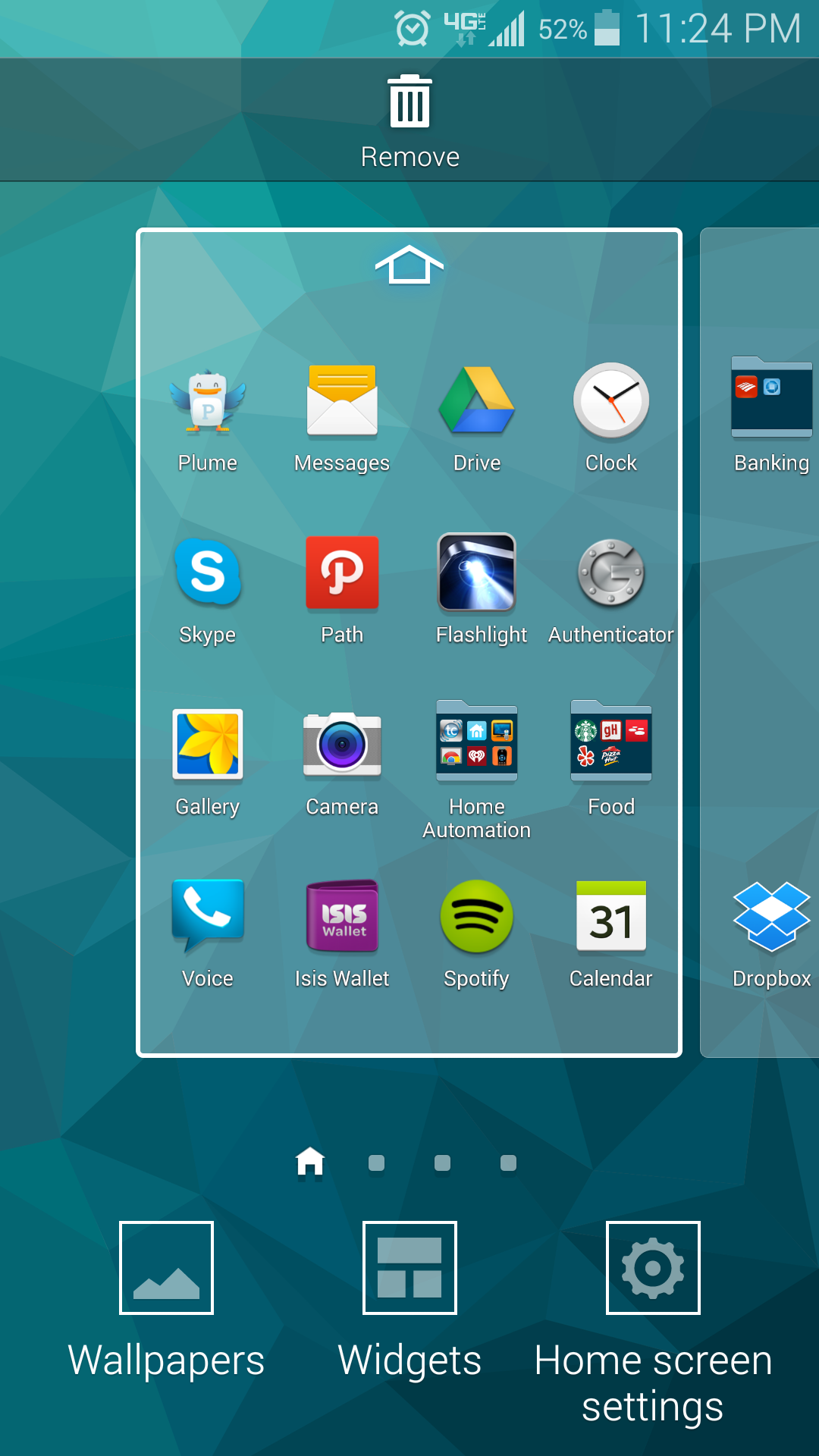Tap the battery indicator in status bar

607,28
